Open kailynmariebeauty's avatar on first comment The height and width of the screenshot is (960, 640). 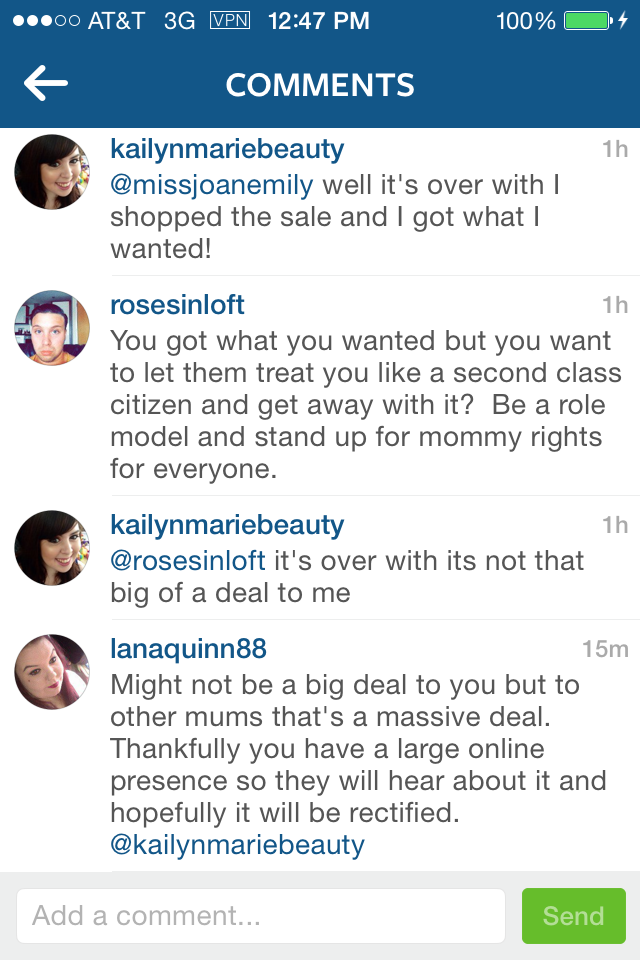[52, 172]
